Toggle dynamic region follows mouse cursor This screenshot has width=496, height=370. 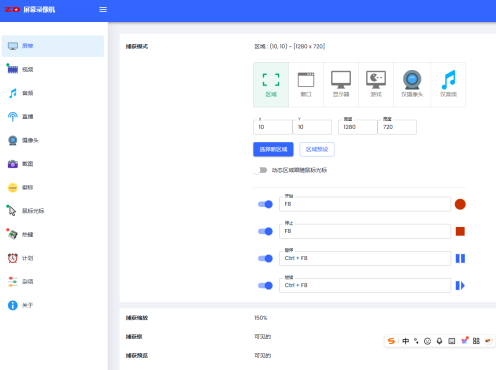[x=260, y=170]
